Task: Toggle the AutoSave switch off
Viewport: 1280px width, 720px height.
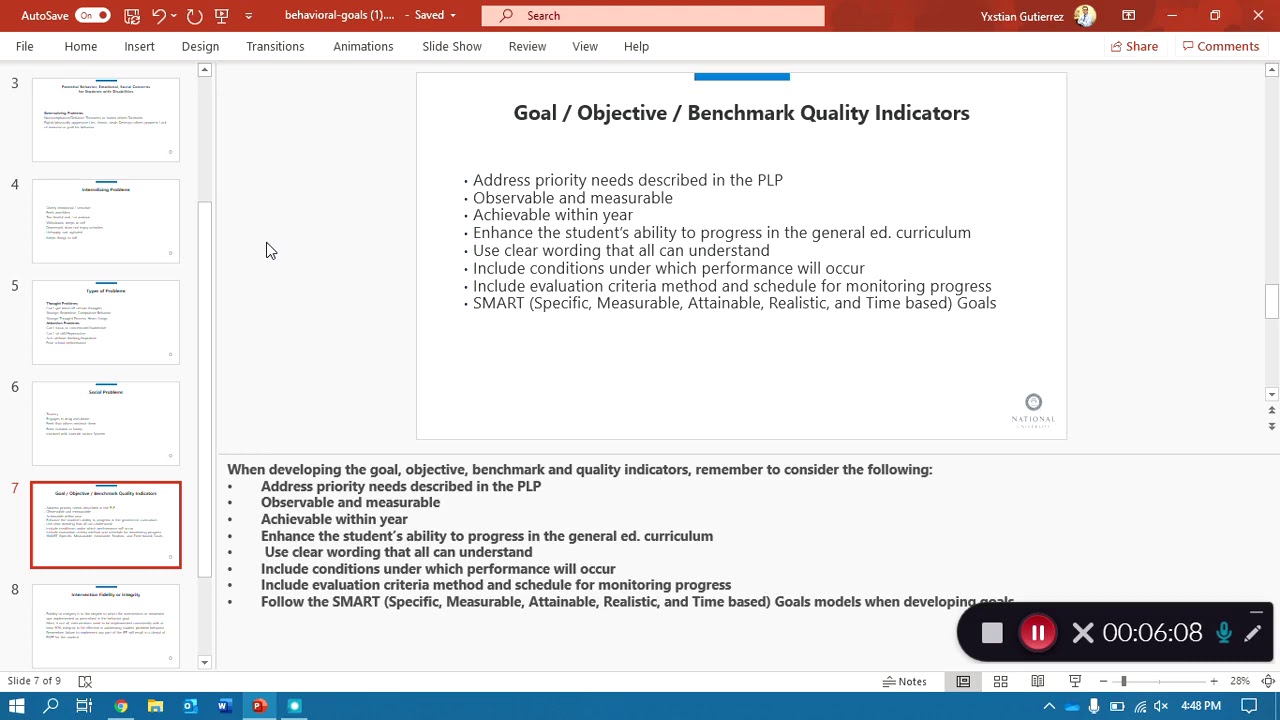Action: click(92, 15)
